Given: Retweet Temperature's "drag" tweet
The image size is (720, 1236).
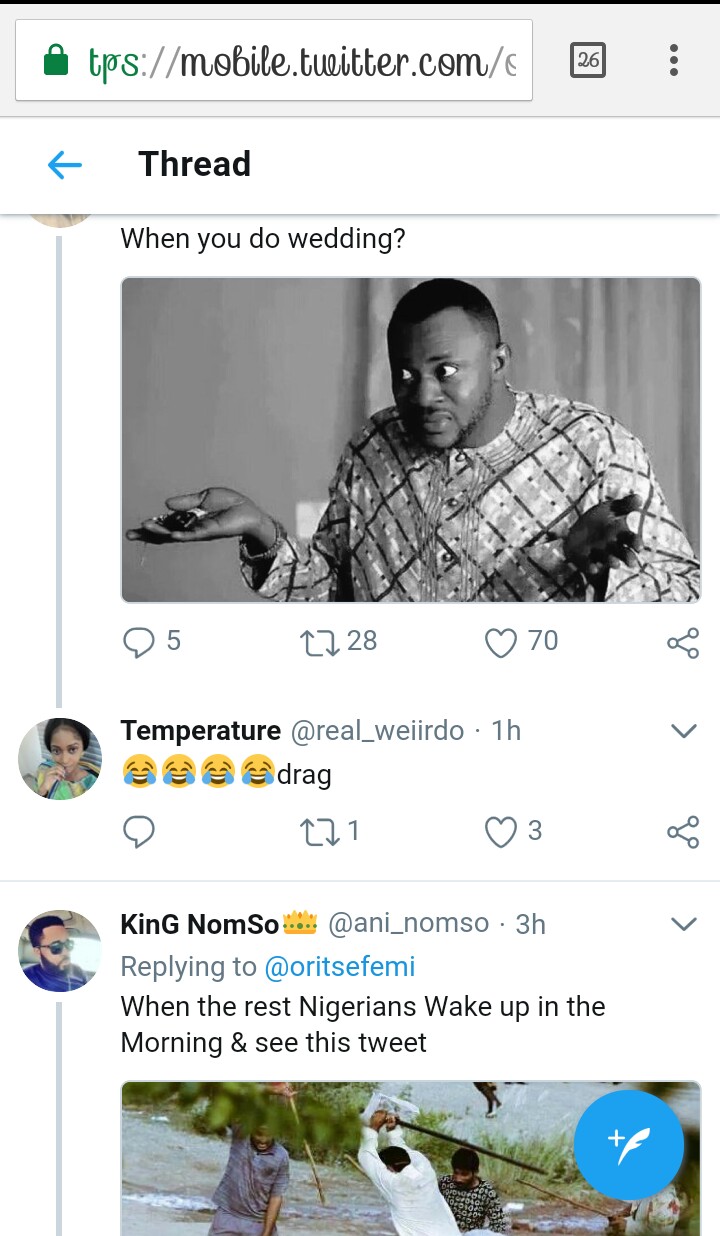Looking at the screenshot, I should coord(320,831).
